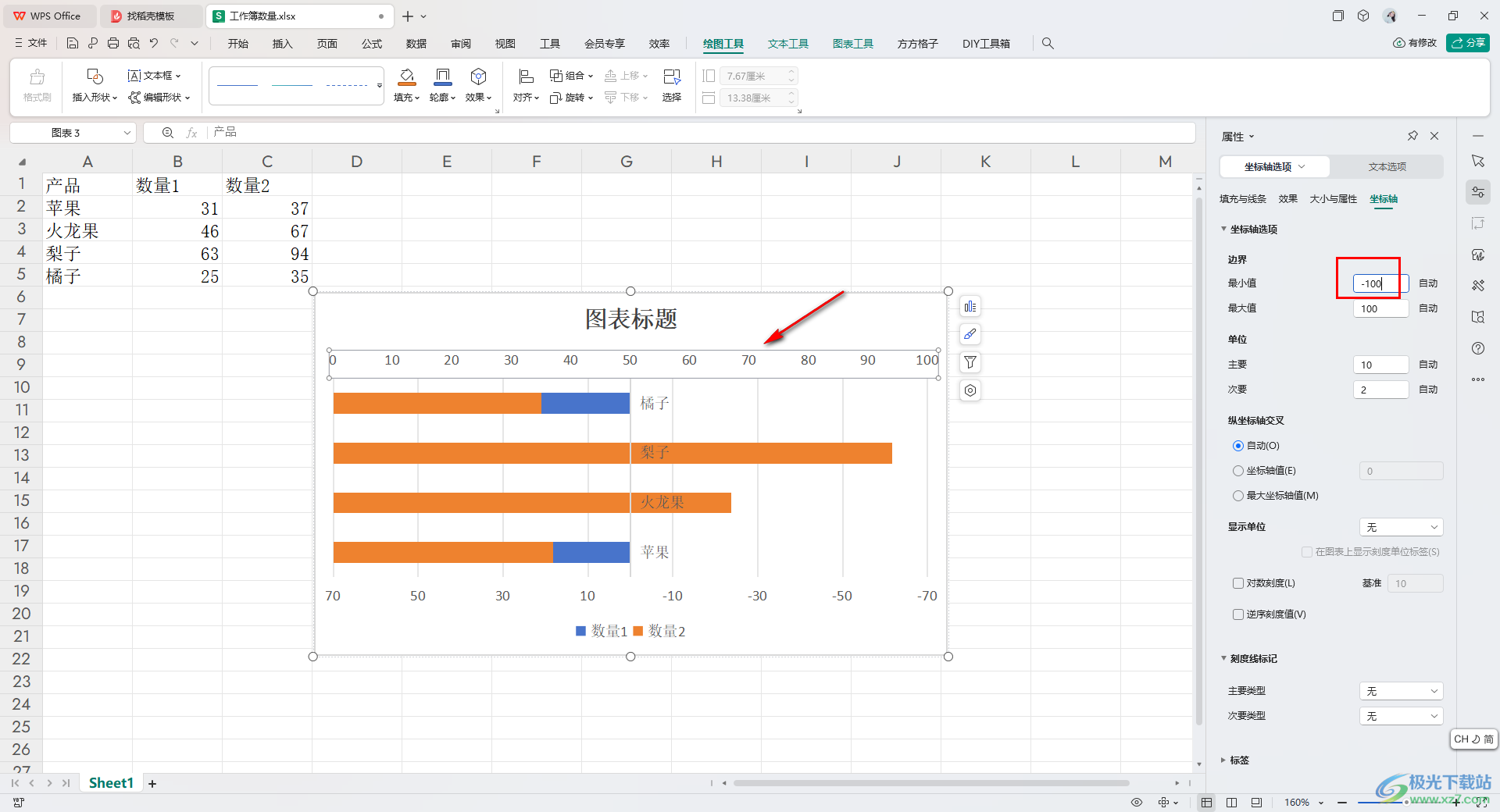
Task: Click the design tools sidebar icon
Action: [x=1478, y=286]
